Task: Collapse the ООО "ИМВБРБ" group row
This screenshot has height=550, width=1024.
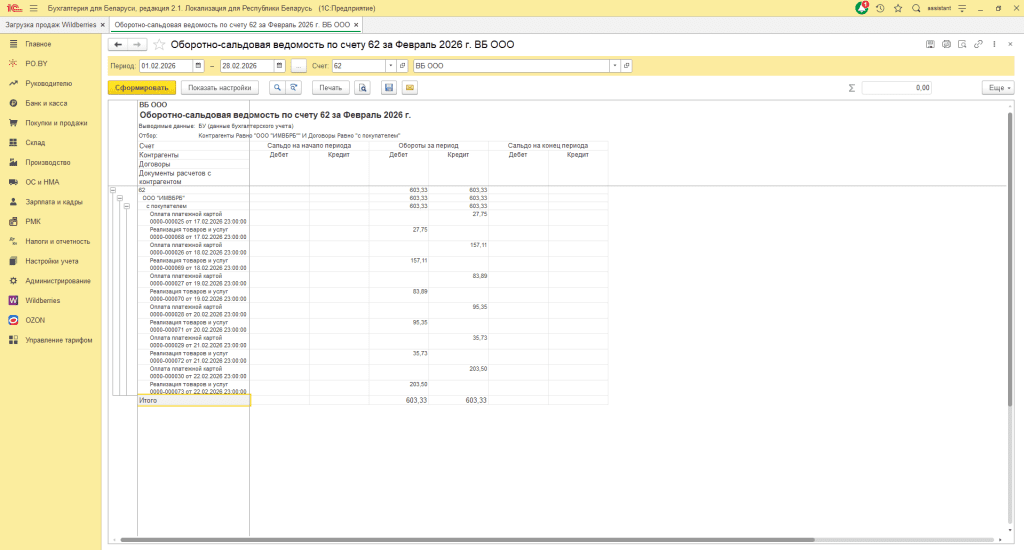Action: [120, 198]
